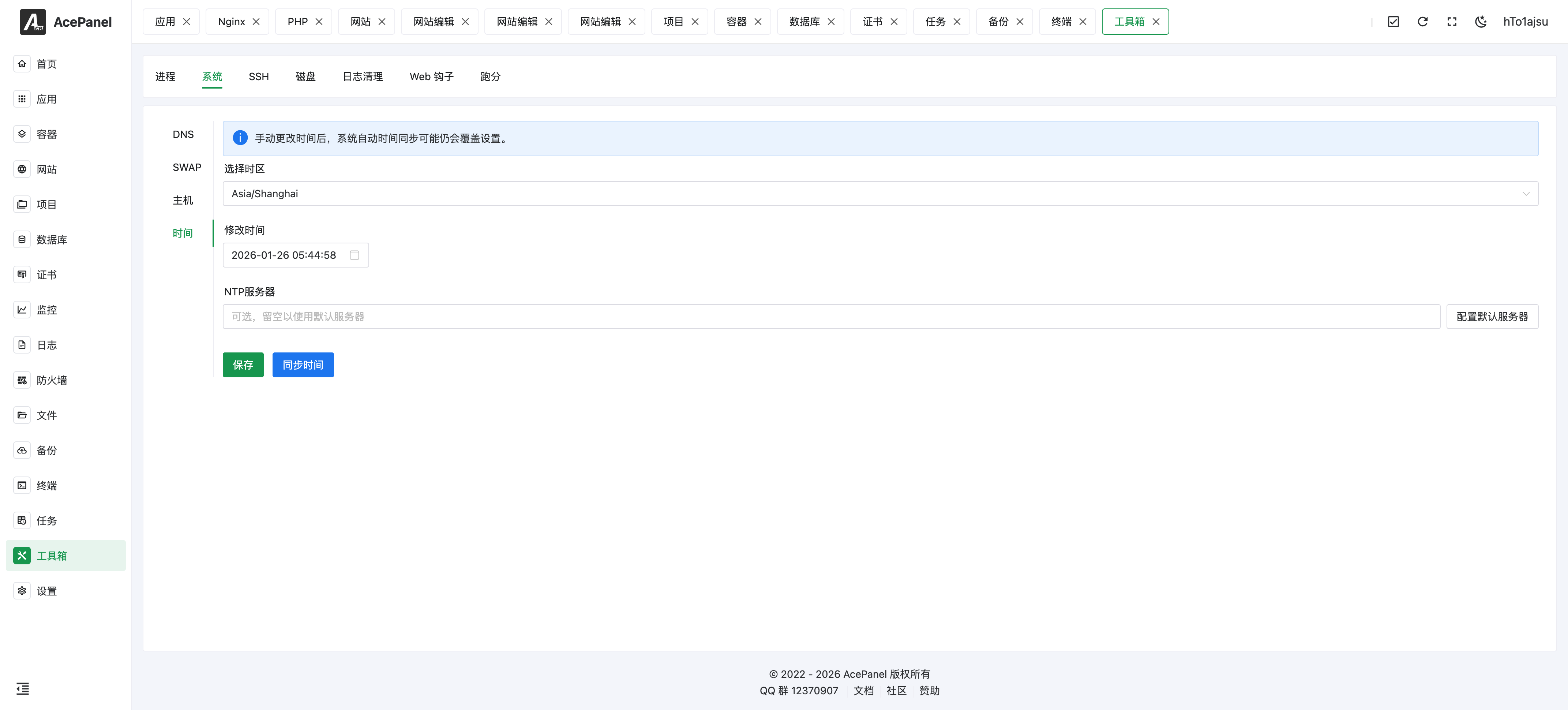Click the firewall icon in sidebar

[x=22, y=380]
